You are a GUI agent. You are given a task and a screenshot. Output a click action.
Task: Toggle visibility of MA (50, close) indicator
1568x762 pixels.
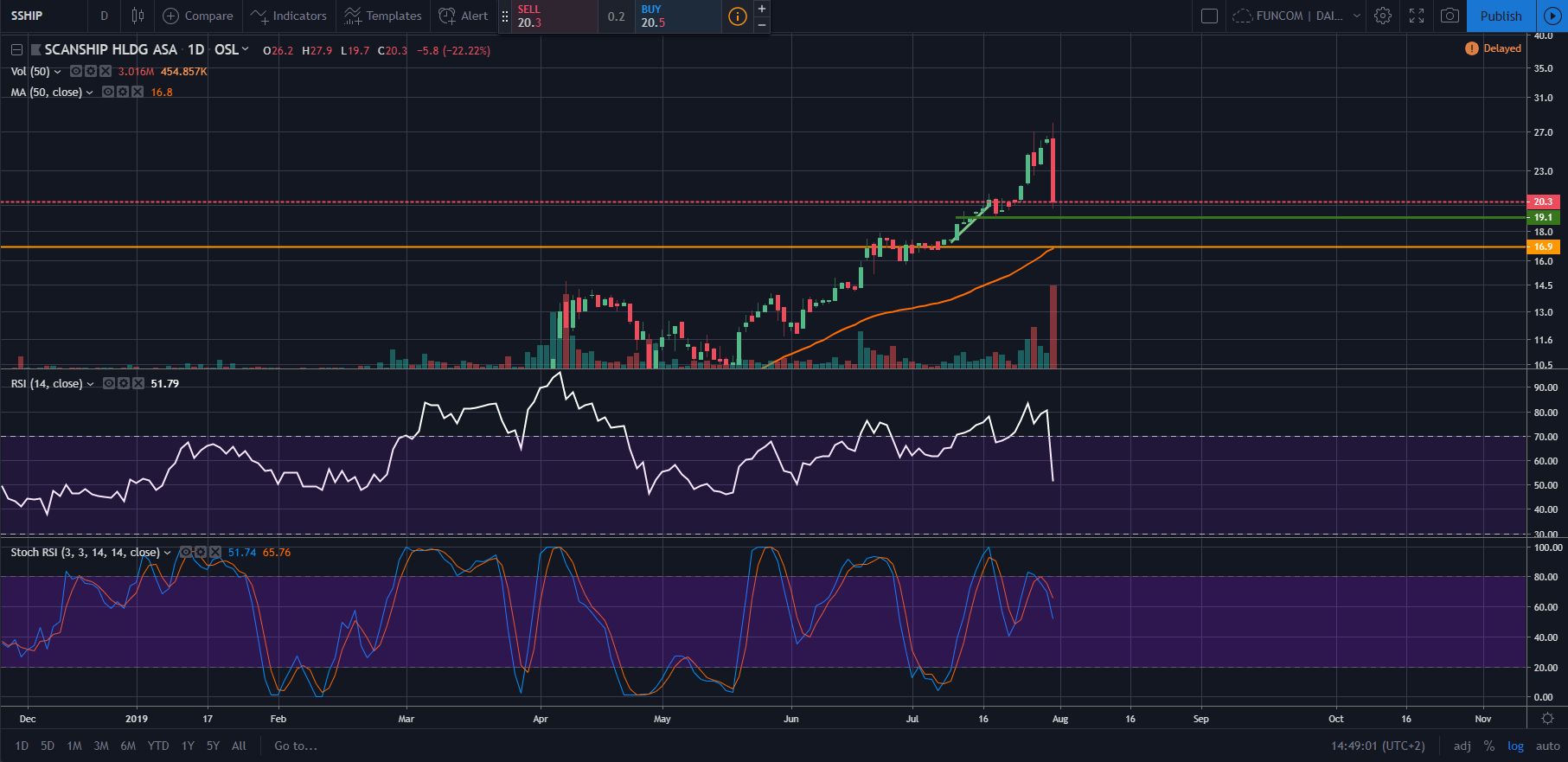(108, 92)
